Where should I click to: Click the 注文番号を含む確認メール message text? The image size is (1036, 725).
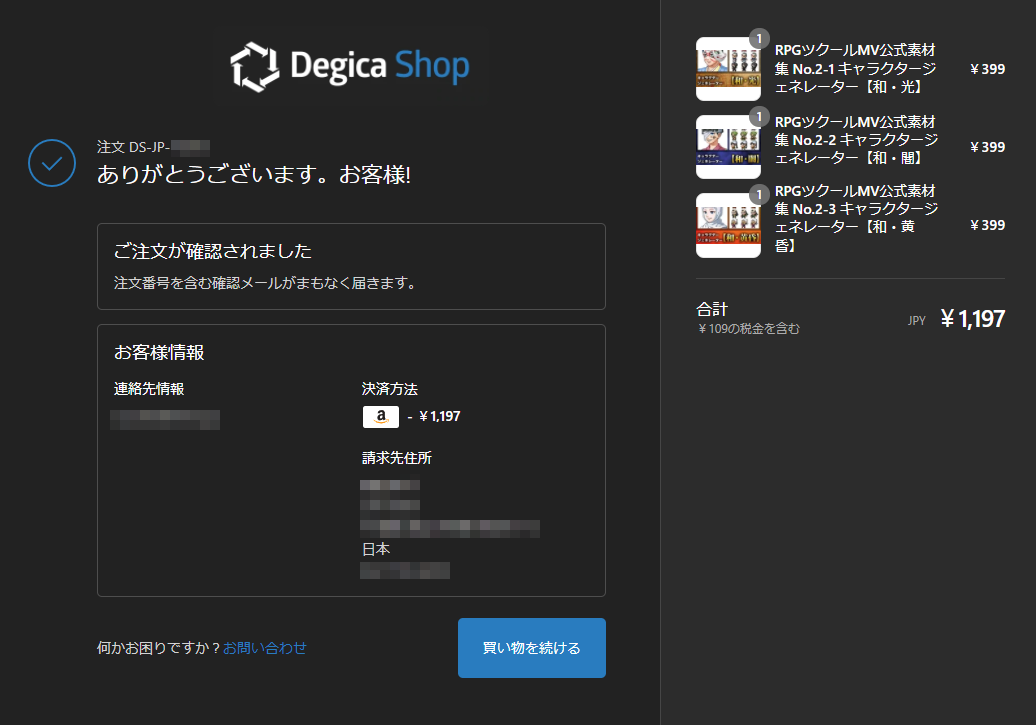pyautogui.click(x=264, y=283)
